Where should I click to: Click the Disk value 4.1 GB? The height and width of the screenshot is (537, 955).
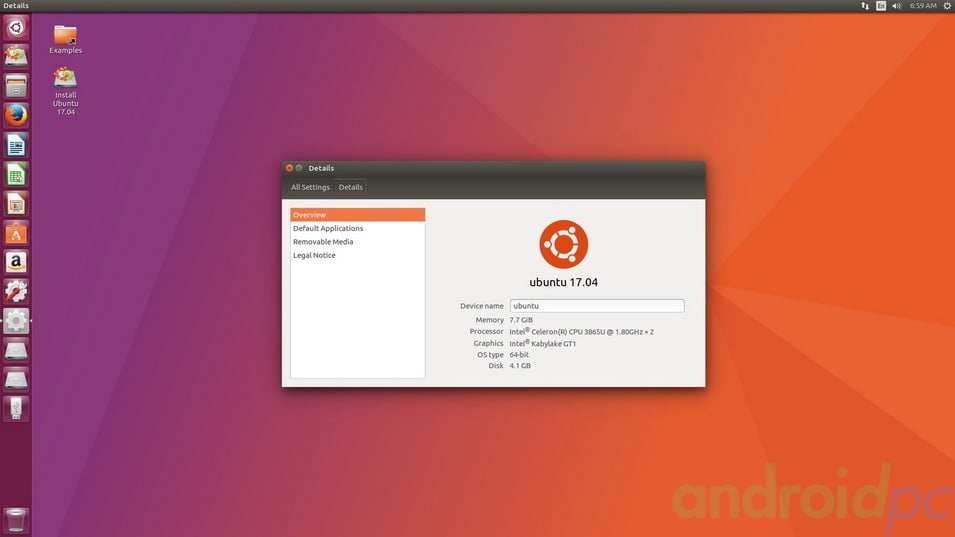pos(520,366)
